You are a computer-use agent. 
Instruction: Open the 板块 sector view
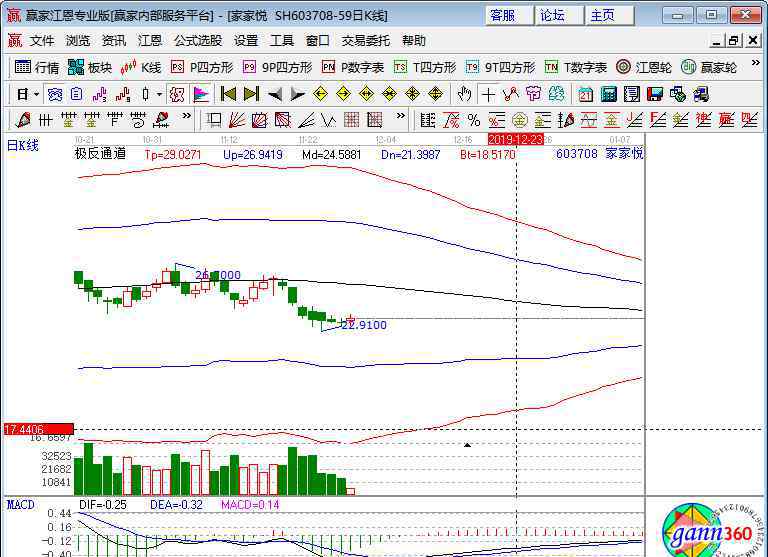click(90, 67)
